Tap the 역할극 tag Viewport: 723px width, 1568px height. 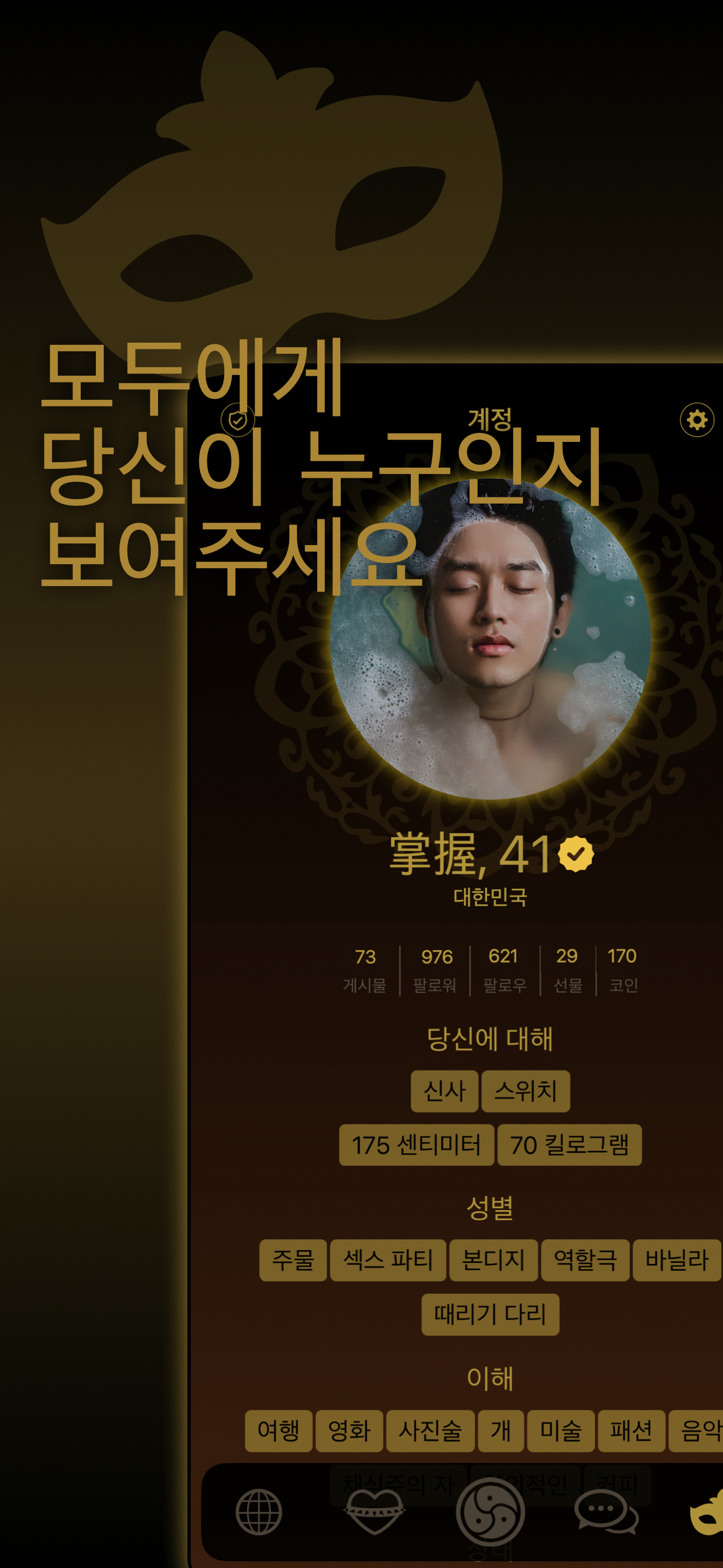click(585, 1261)
